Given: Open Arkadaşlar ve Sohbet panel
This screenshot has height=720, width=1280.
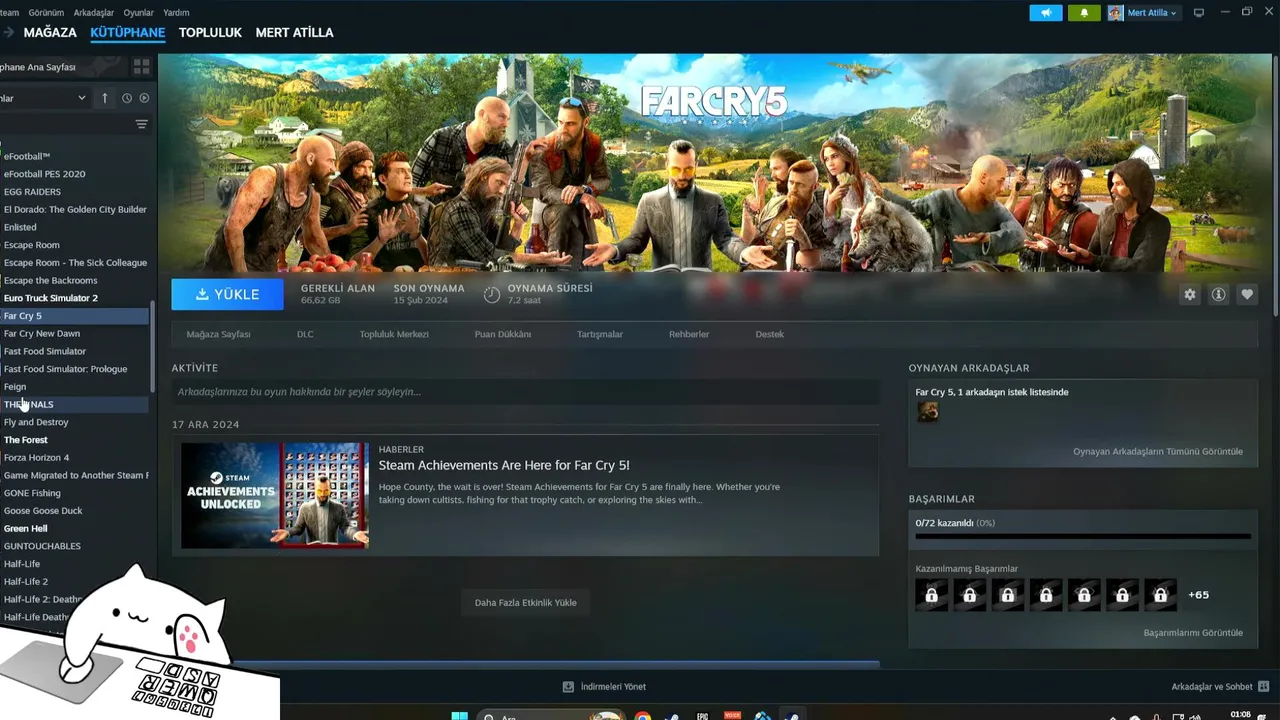Looking at the screenshot, I should point(1220,687).
